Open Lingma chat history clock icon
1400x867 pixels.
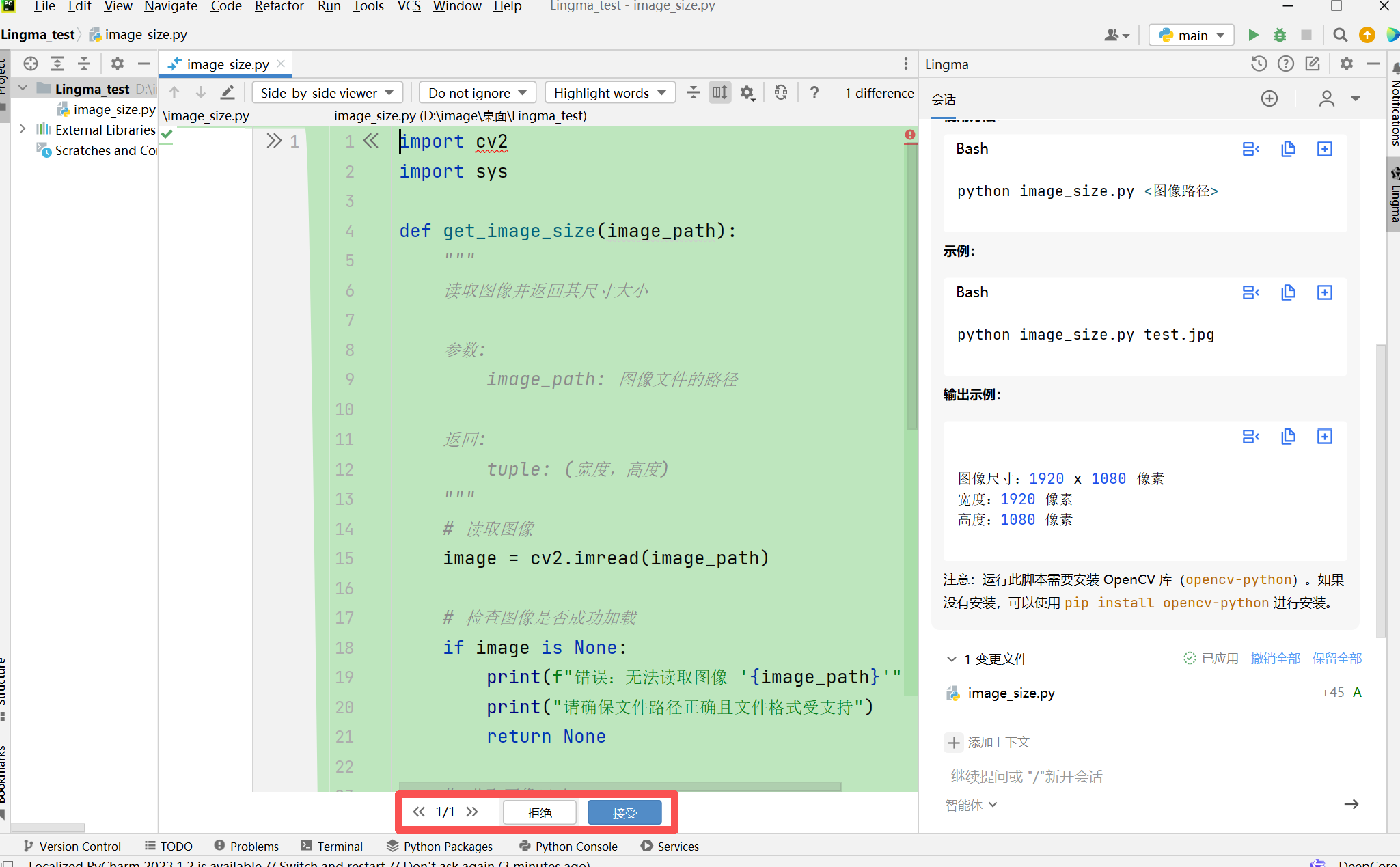coord(1259,64)
